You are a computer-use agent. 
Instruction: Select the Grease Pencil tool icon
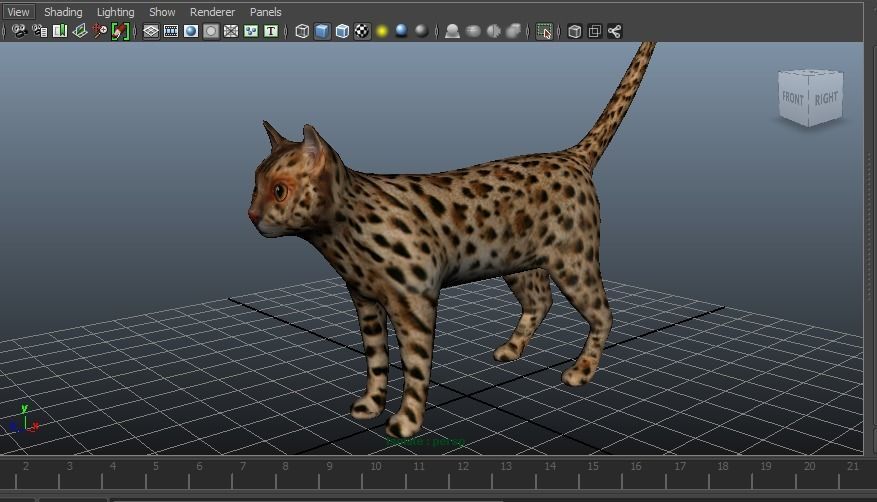120,31
